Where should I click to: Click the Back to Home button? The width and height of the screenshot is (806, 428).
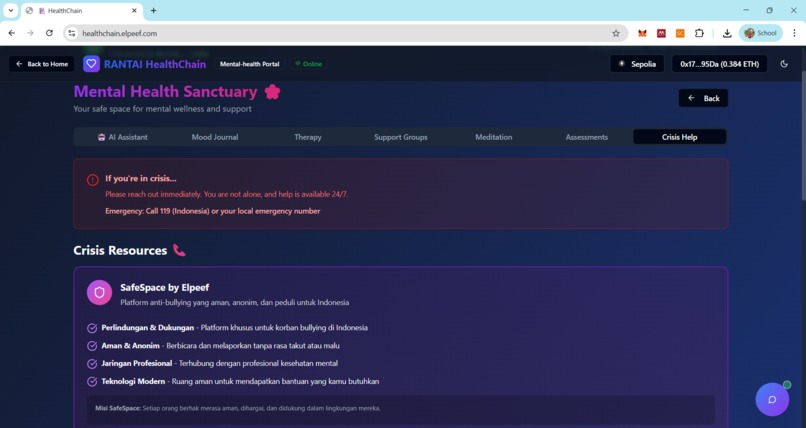[x=42, y=64]
